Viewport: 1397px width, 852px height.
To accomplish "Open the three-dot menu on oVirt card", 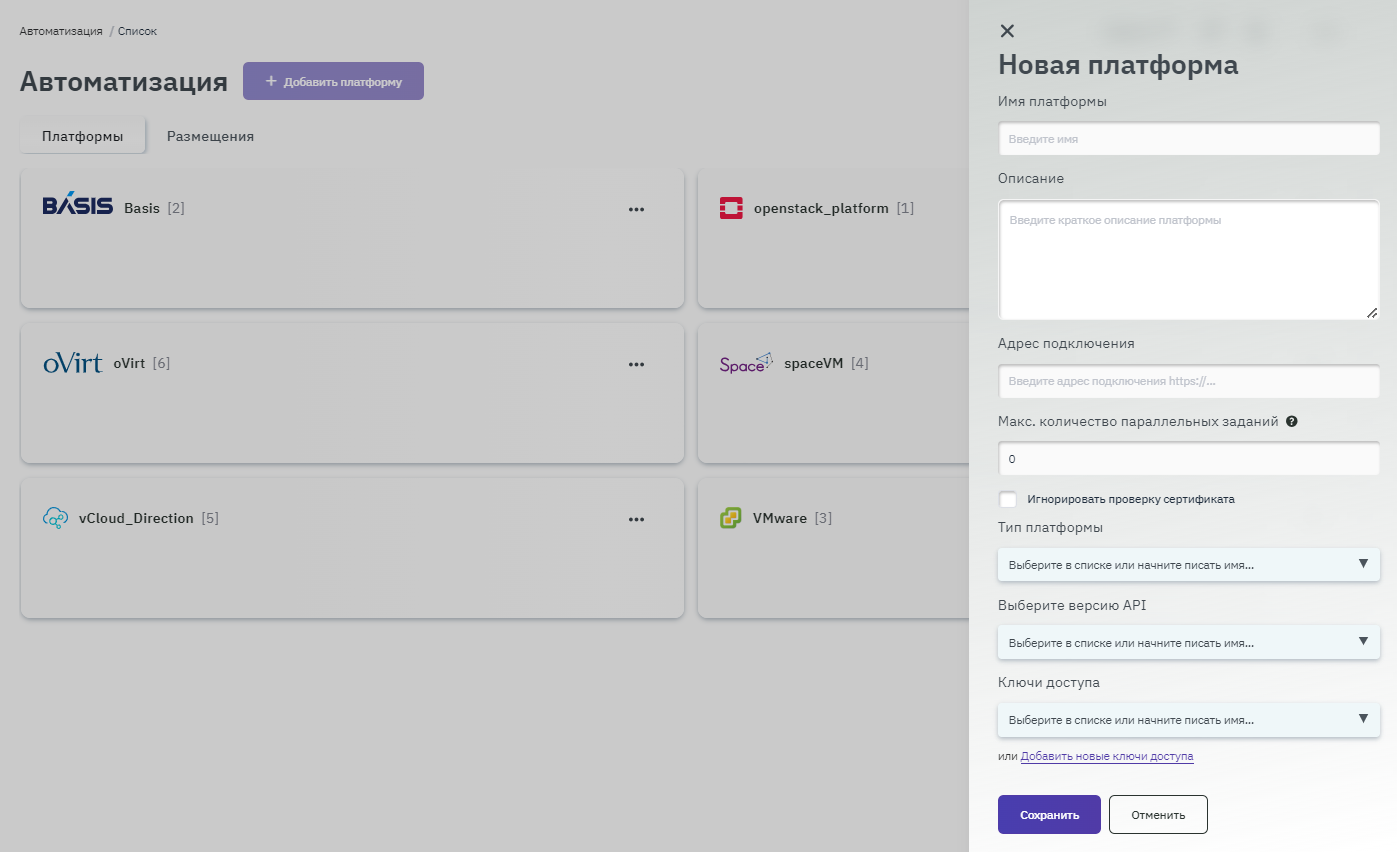I will coord(636,364).
